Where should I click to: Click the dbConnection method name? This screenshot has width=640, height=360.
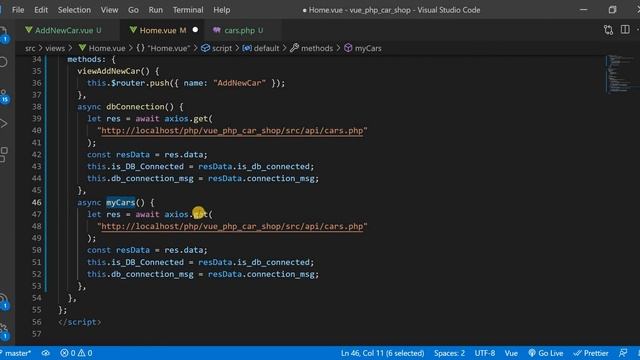[x=135, y=107]
